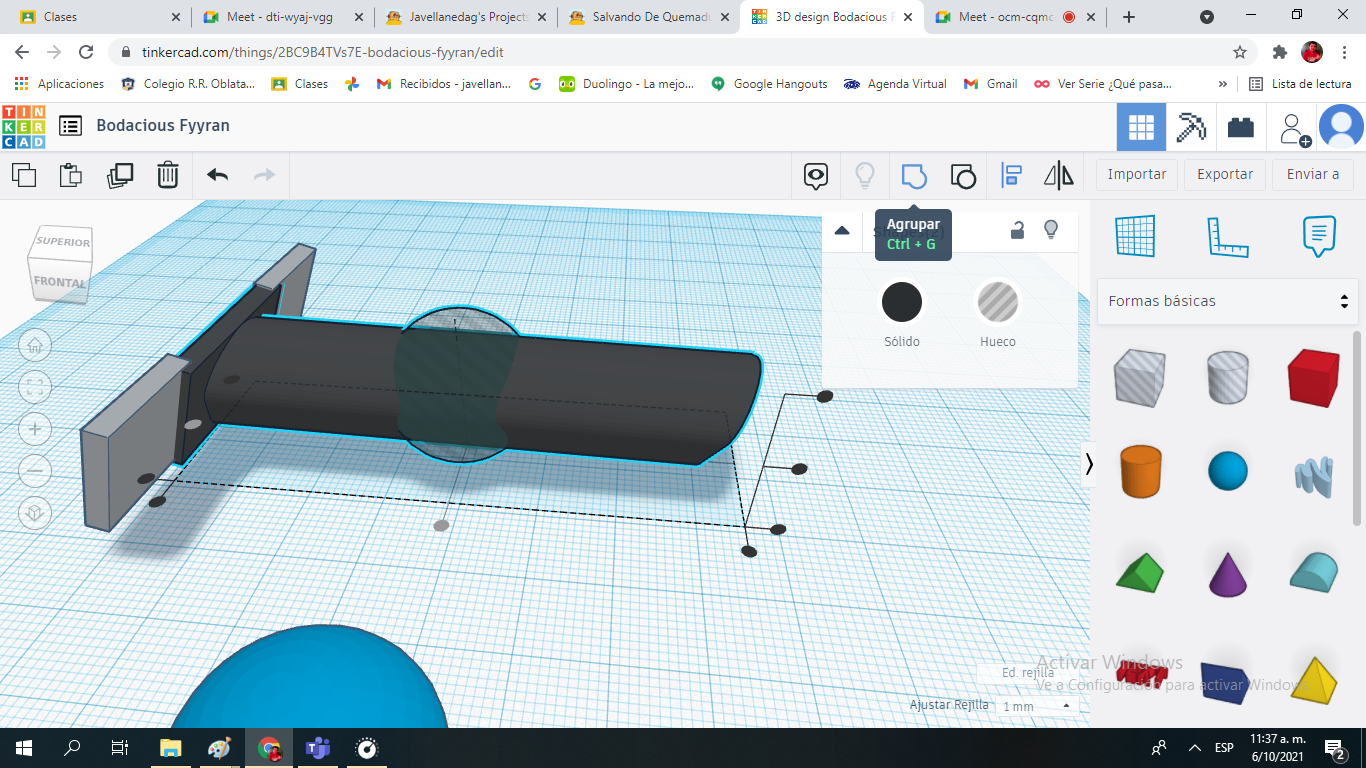Open the Formas básicas shapes dropdown
The height and width of the screenshot is (768, 1366).
coord(1228,301)
